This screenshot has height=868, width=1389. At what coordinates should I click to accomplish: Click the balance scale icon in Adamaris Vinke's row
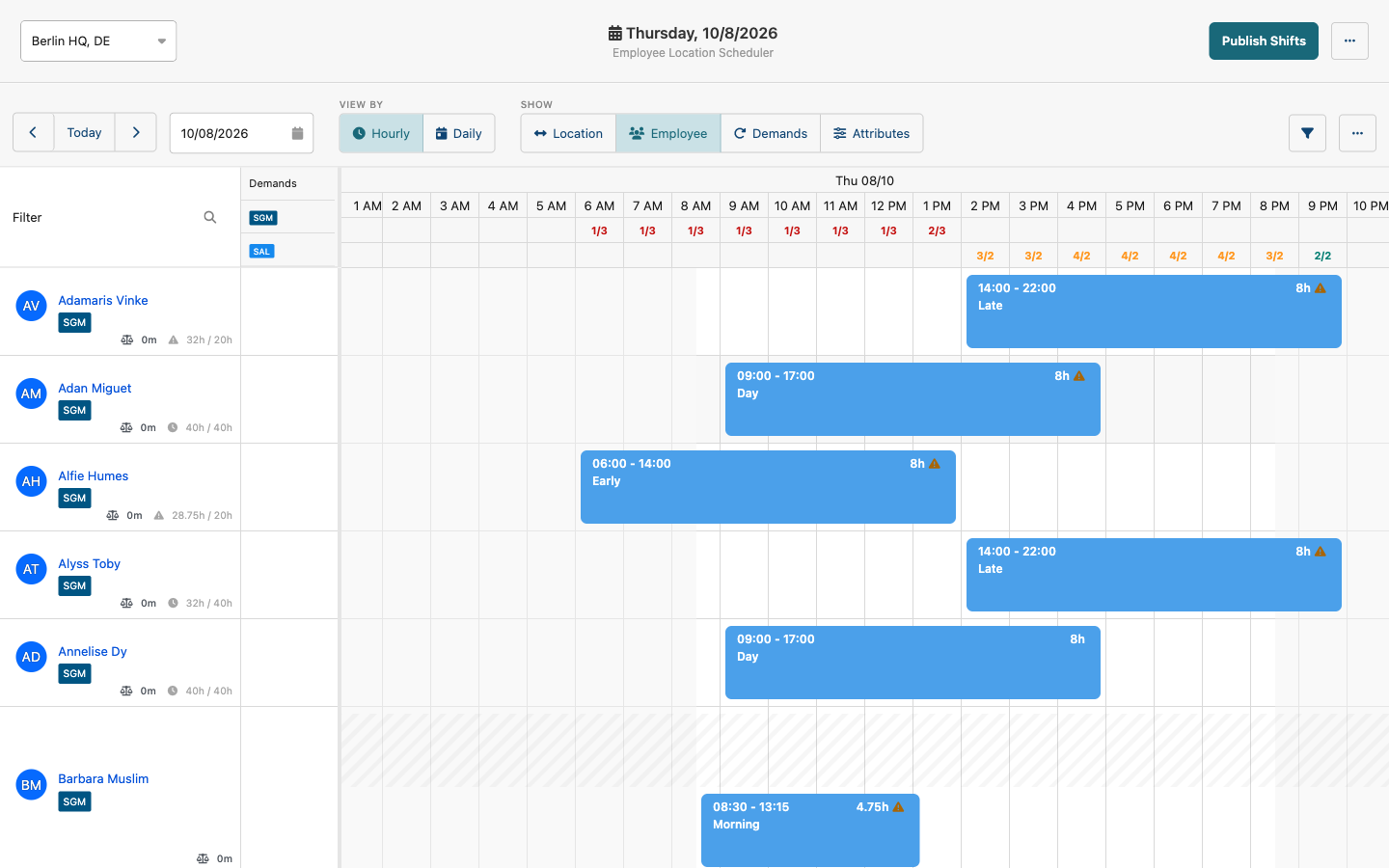click(x=126, y=339)
